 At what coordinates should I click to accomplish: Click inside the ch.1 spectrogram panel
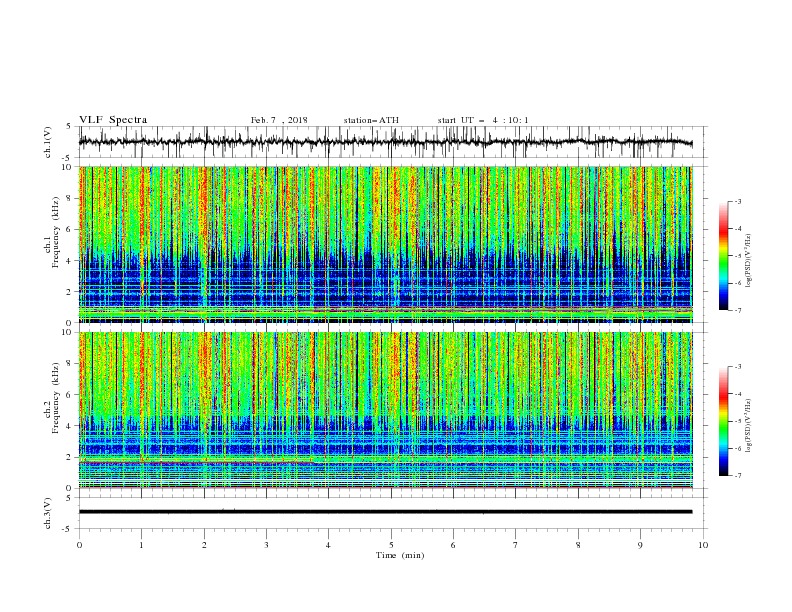coord(385,244)
